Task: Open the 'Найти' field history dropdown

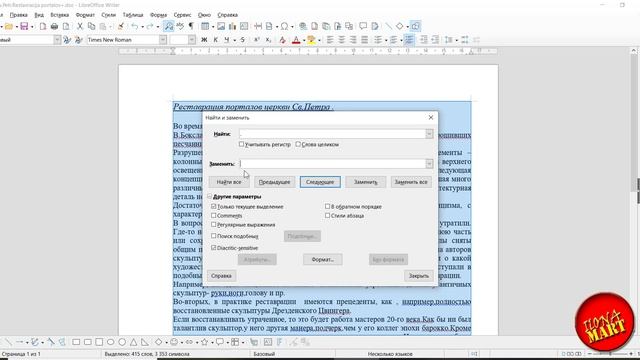Action: coord(429,134)
